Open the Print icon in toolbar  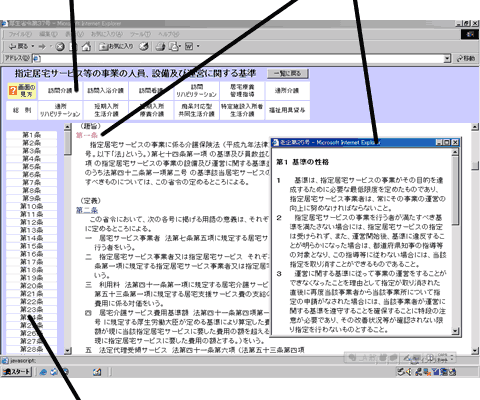click(160, 46)
